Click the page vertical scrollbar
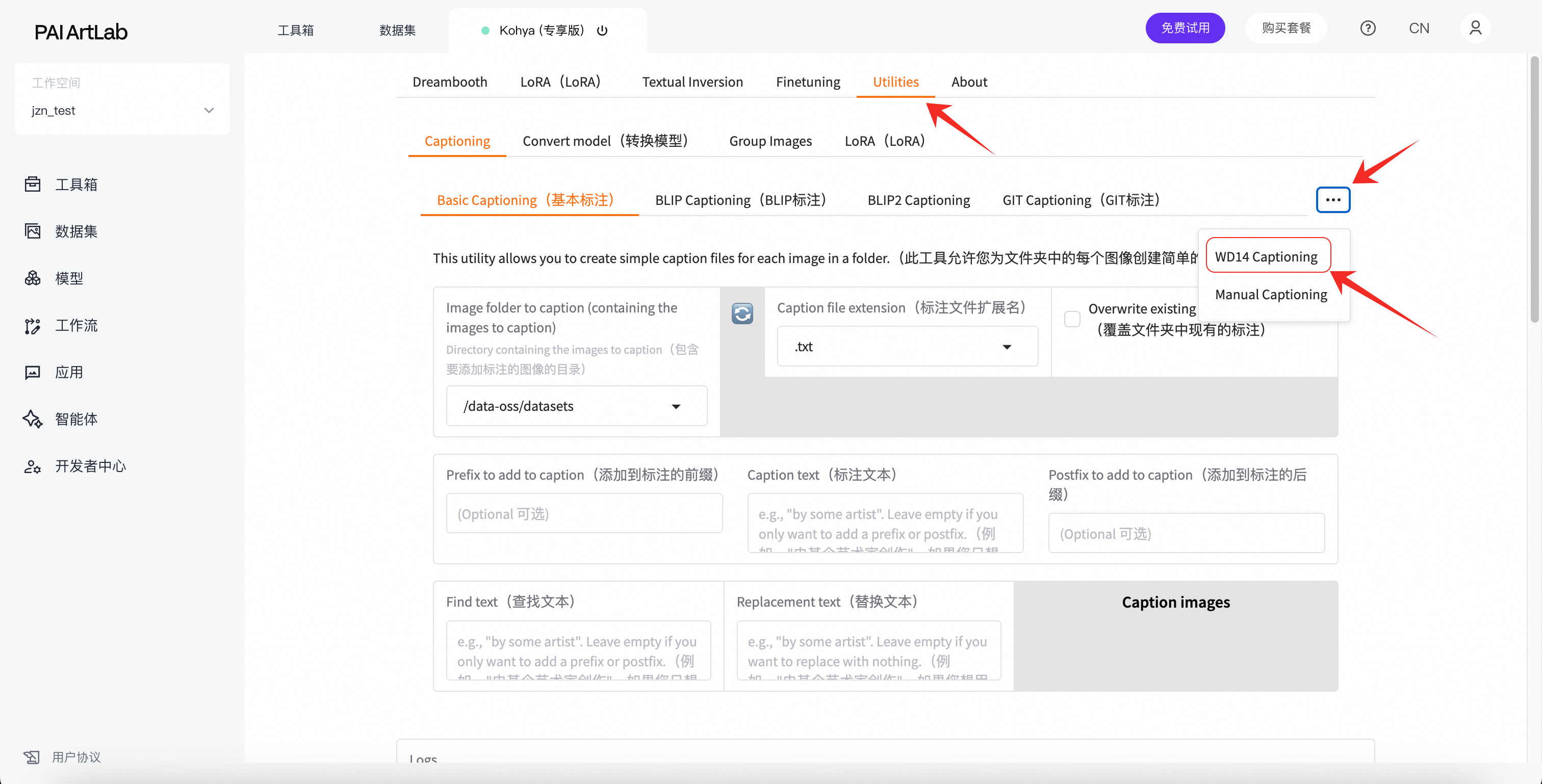This screenshot has width=1542, height=784. pyautogui.click(x=1534, y=189)
